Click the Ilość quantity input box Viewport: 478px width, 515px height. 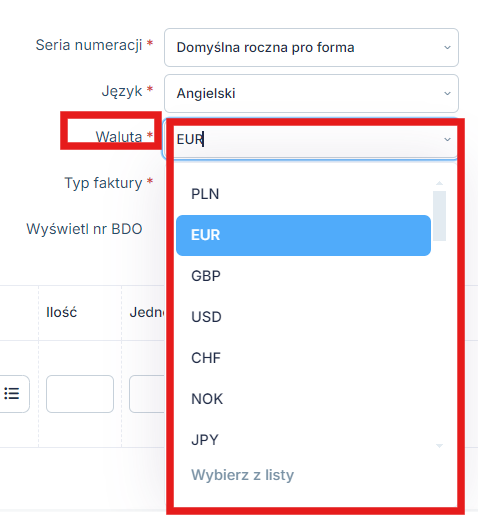[x=80, y=394]
